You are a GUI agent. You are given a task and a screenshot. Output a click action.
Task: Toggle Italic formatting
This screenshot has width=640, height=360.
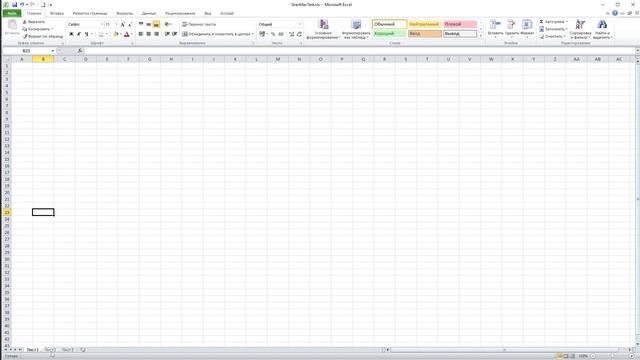79,34
